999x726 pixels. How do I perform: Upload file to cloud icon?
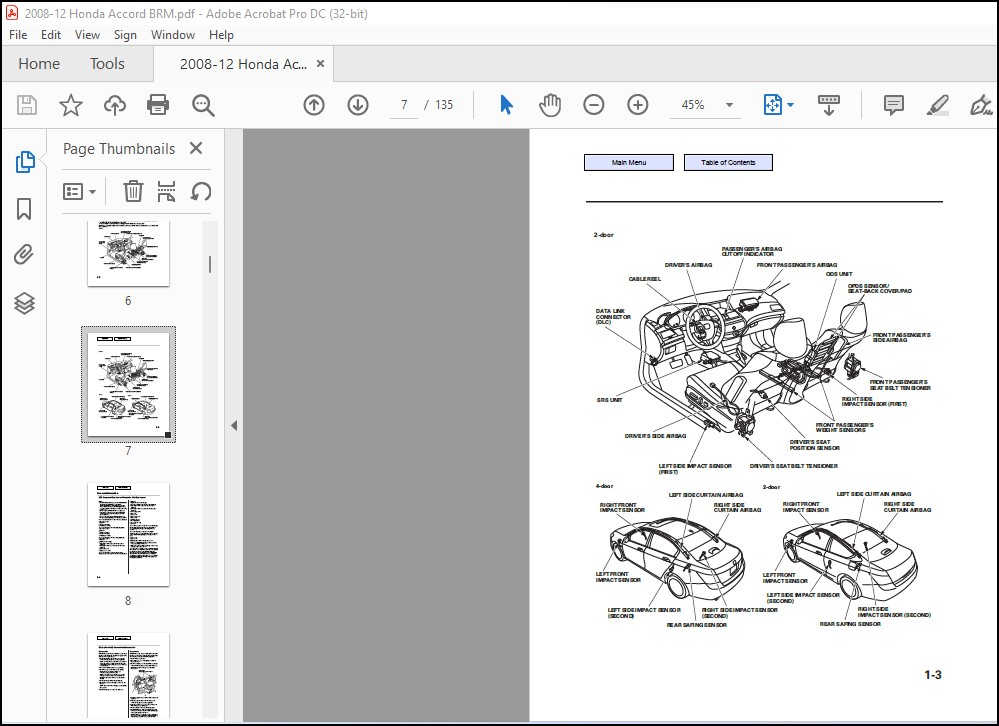(115, 105)
